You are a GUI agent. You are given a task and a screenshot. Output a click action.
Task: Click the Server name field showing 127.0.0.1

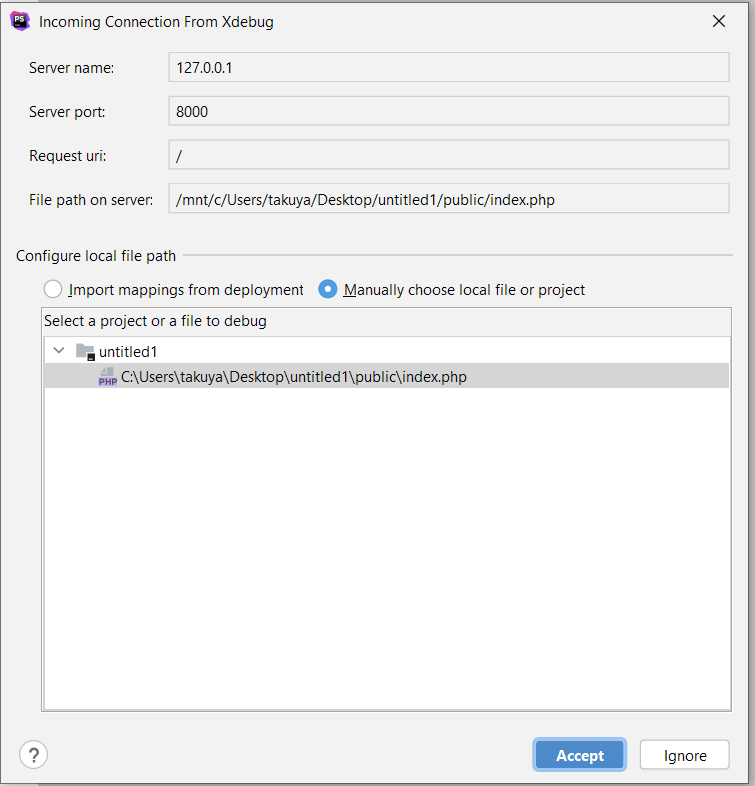click(449, 67)
